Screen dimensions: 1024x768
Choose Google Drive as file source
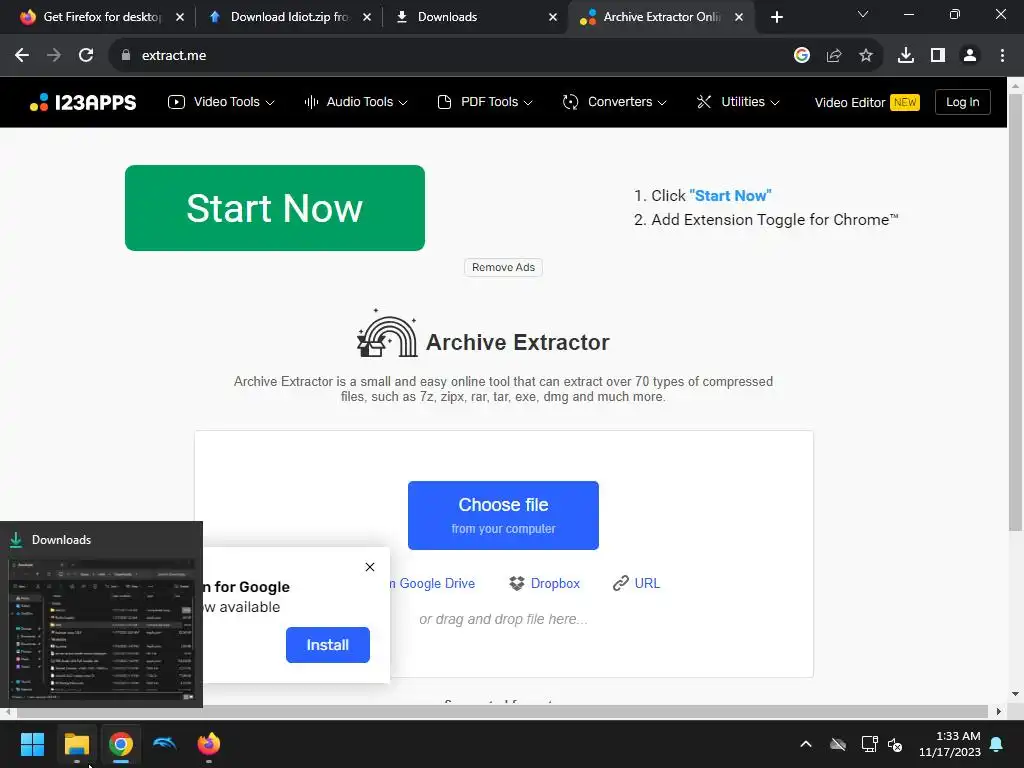coord(432,583)
